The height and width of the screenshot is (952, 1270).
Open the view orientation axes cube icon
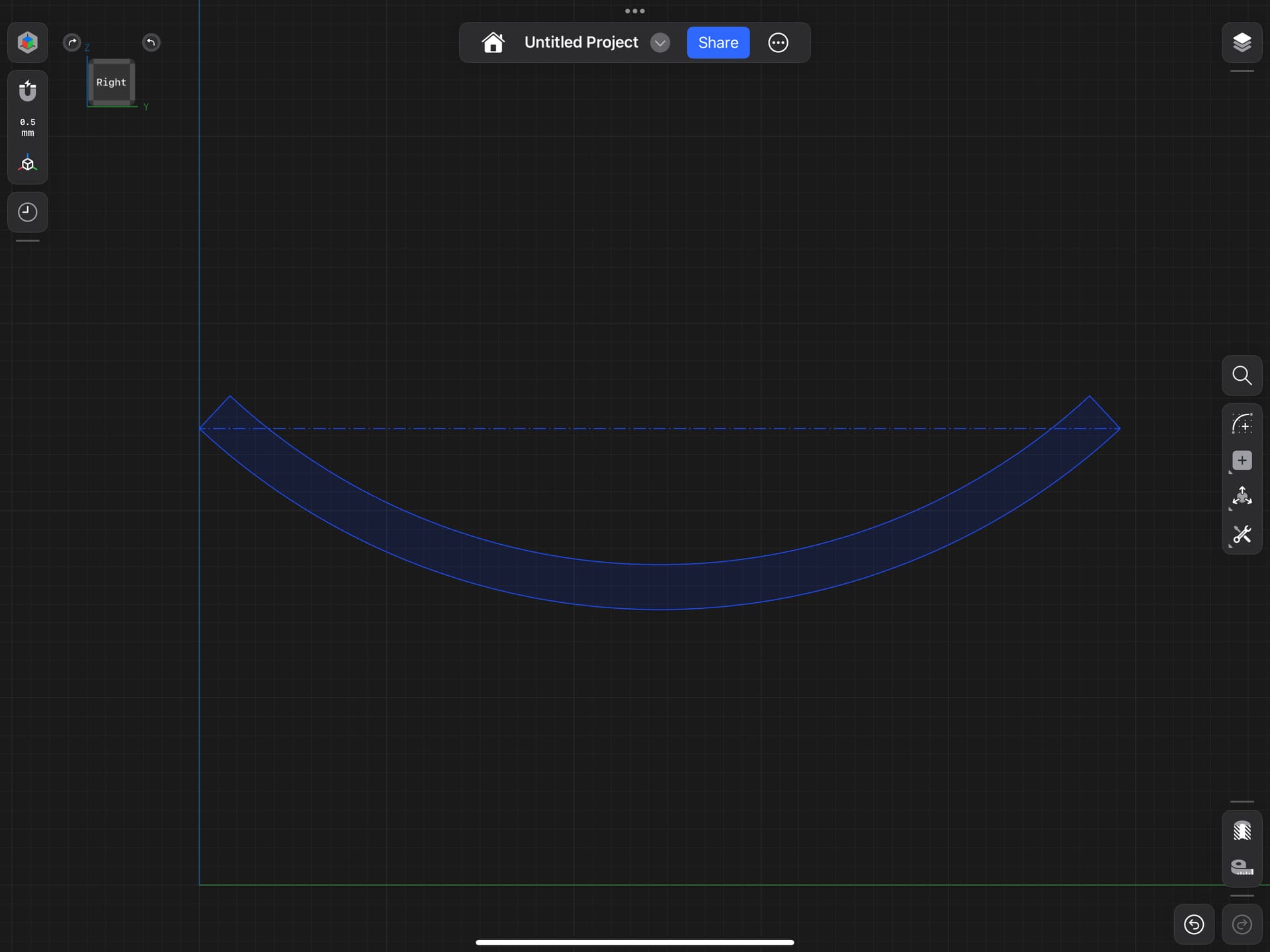point(27,163)
